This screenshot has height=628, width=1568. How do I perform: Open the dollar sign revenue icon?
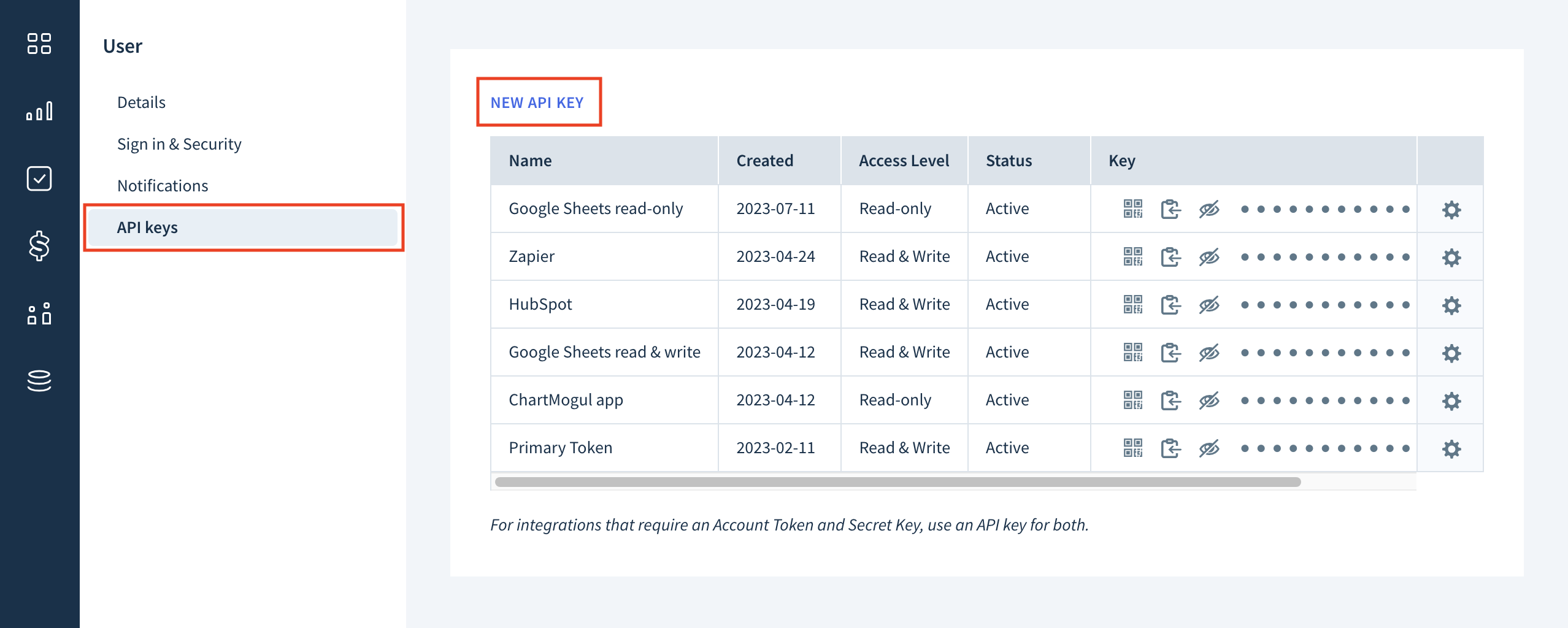pos(39,246)
